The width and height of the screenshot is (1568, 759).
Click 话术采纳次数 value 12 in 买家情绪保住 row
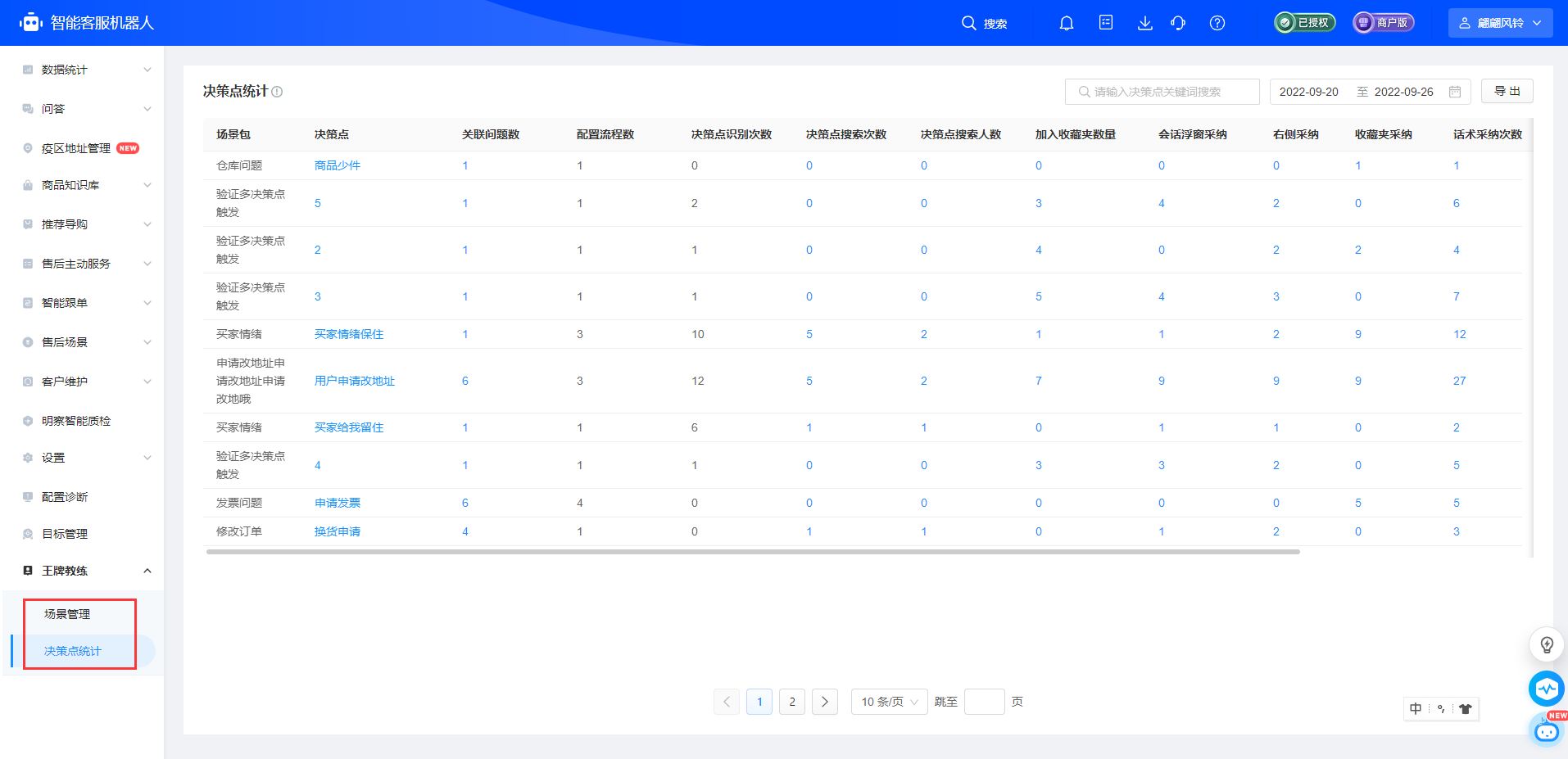[x=1460, y=334]
